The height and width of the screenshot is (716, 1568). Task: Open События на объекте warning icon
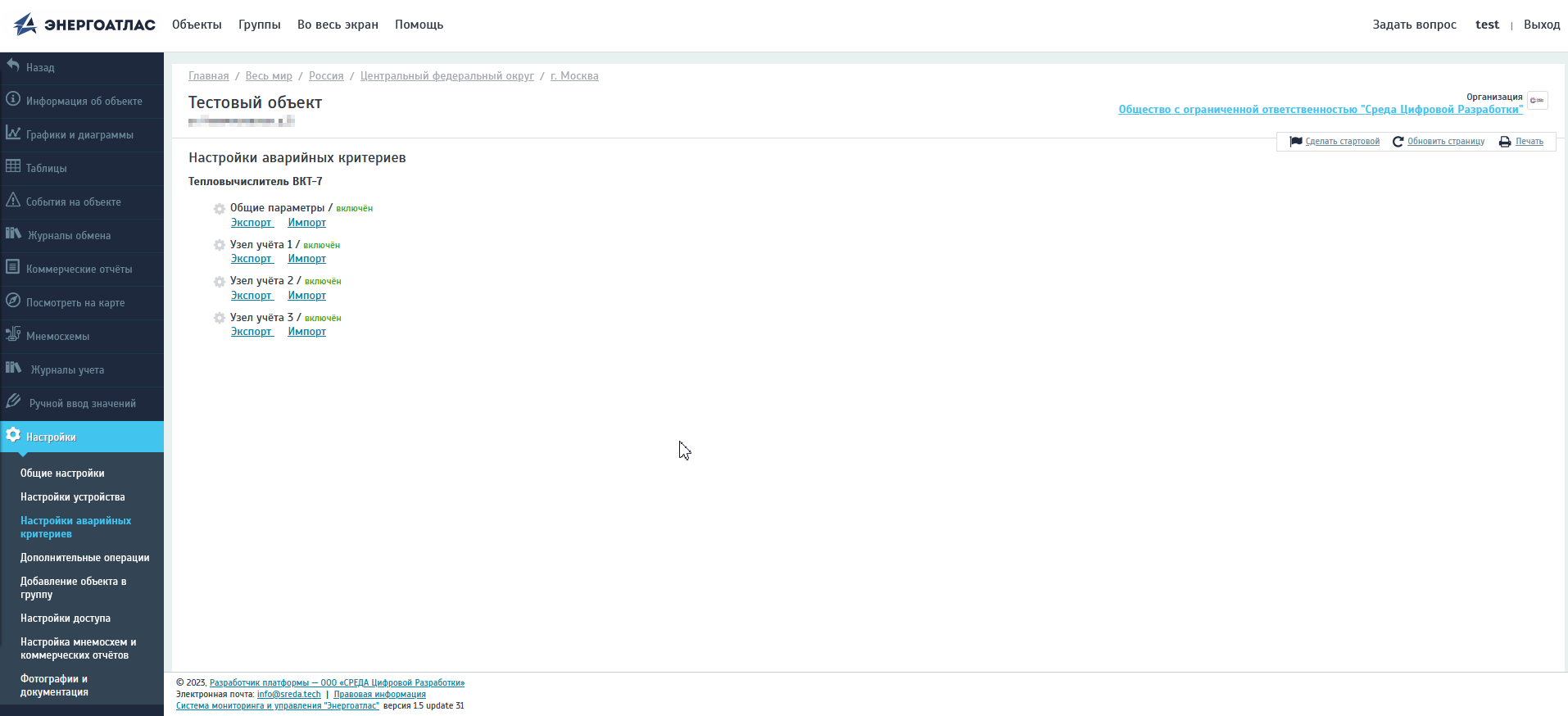coord(13,200)
